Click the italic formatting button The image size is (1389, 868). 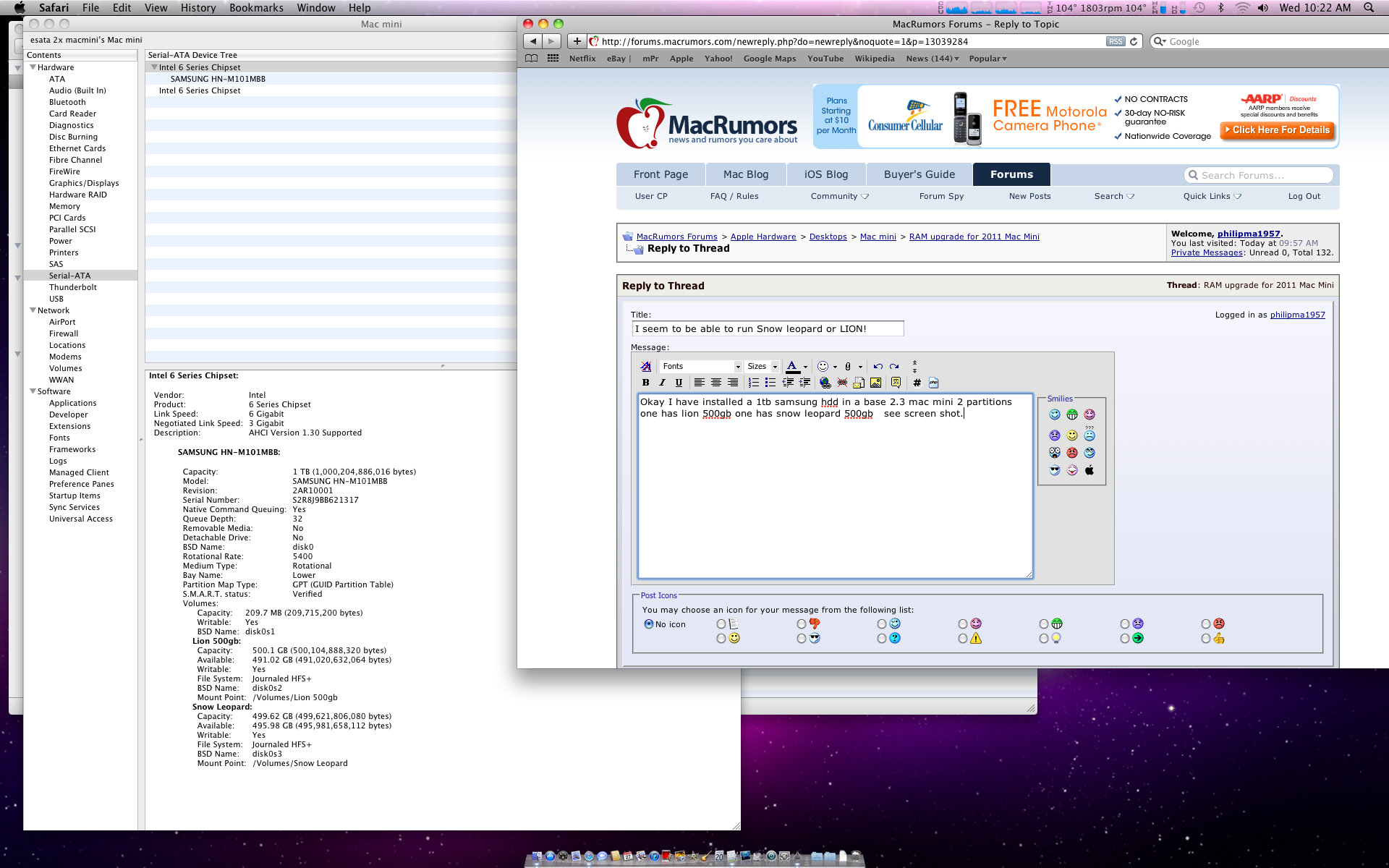click(662, 383)
